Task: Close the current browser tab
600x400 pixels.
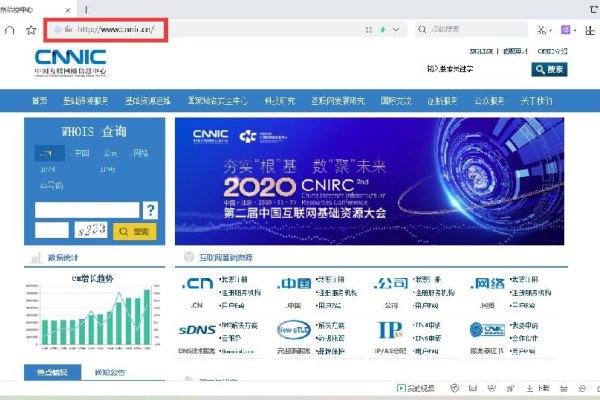Action: [68, 10]
